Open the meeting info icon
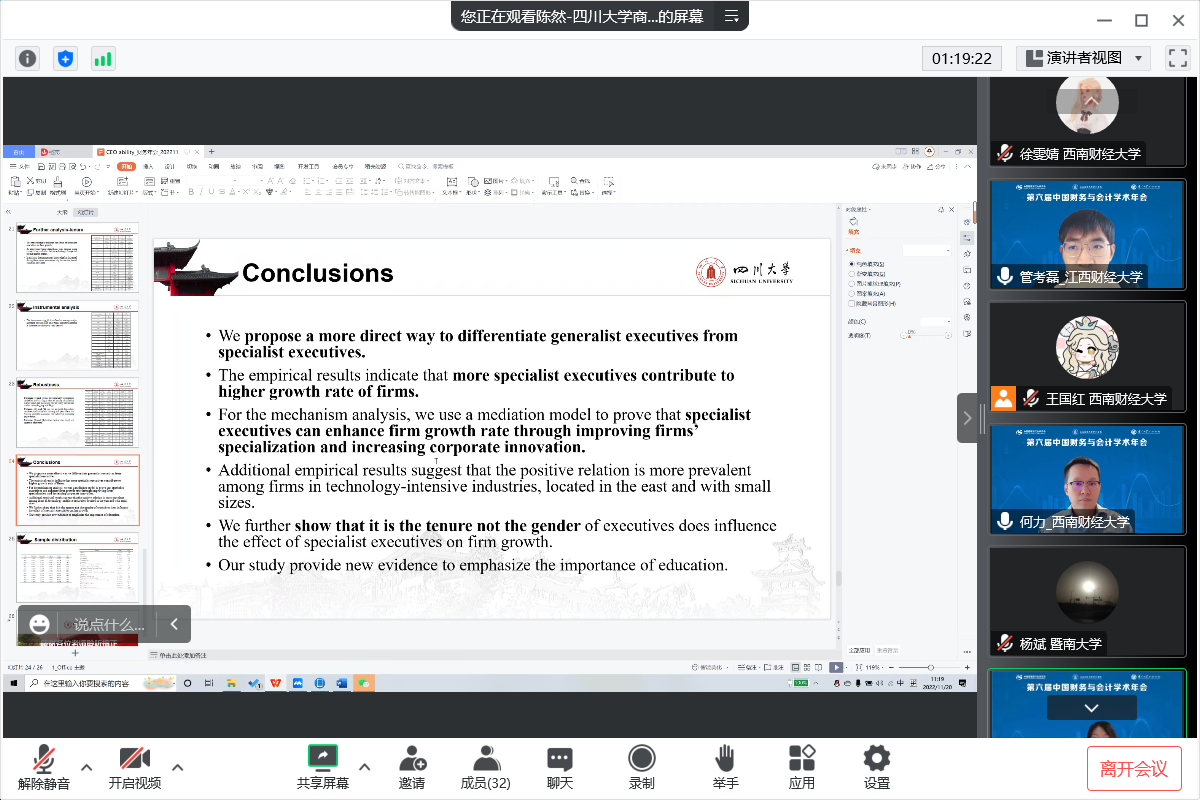The height and width of the screenshot is (800, 1200). (x=27, y=58)
